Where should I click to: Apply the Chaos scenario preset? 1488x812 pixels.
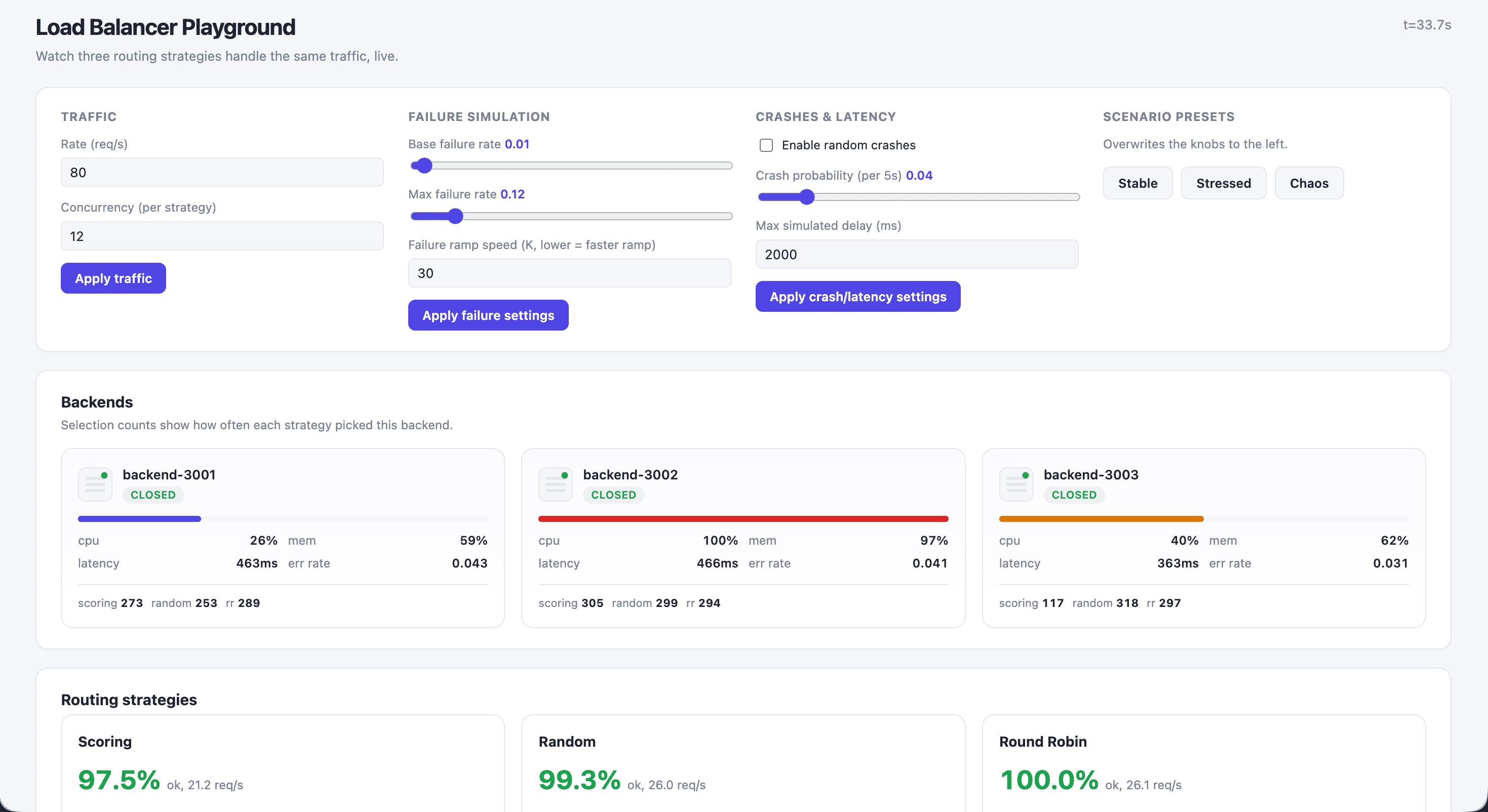(1309, 183)
